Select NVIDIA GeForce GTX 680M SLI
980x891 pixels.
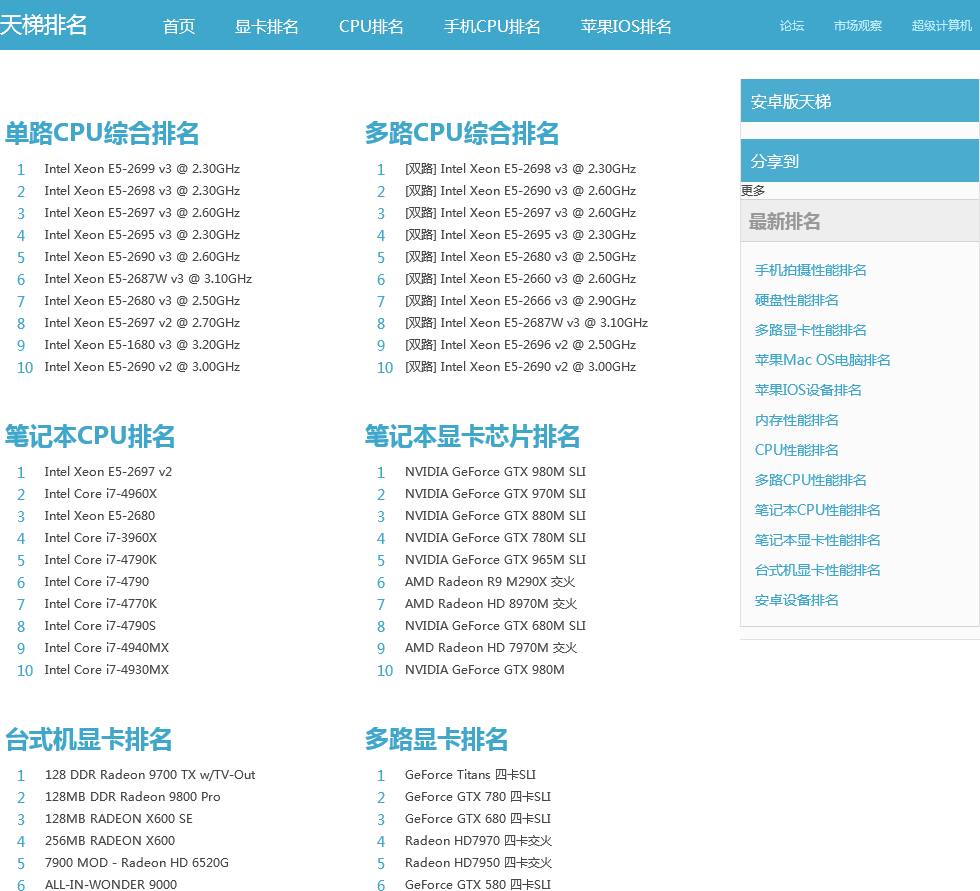coord(495,625)
